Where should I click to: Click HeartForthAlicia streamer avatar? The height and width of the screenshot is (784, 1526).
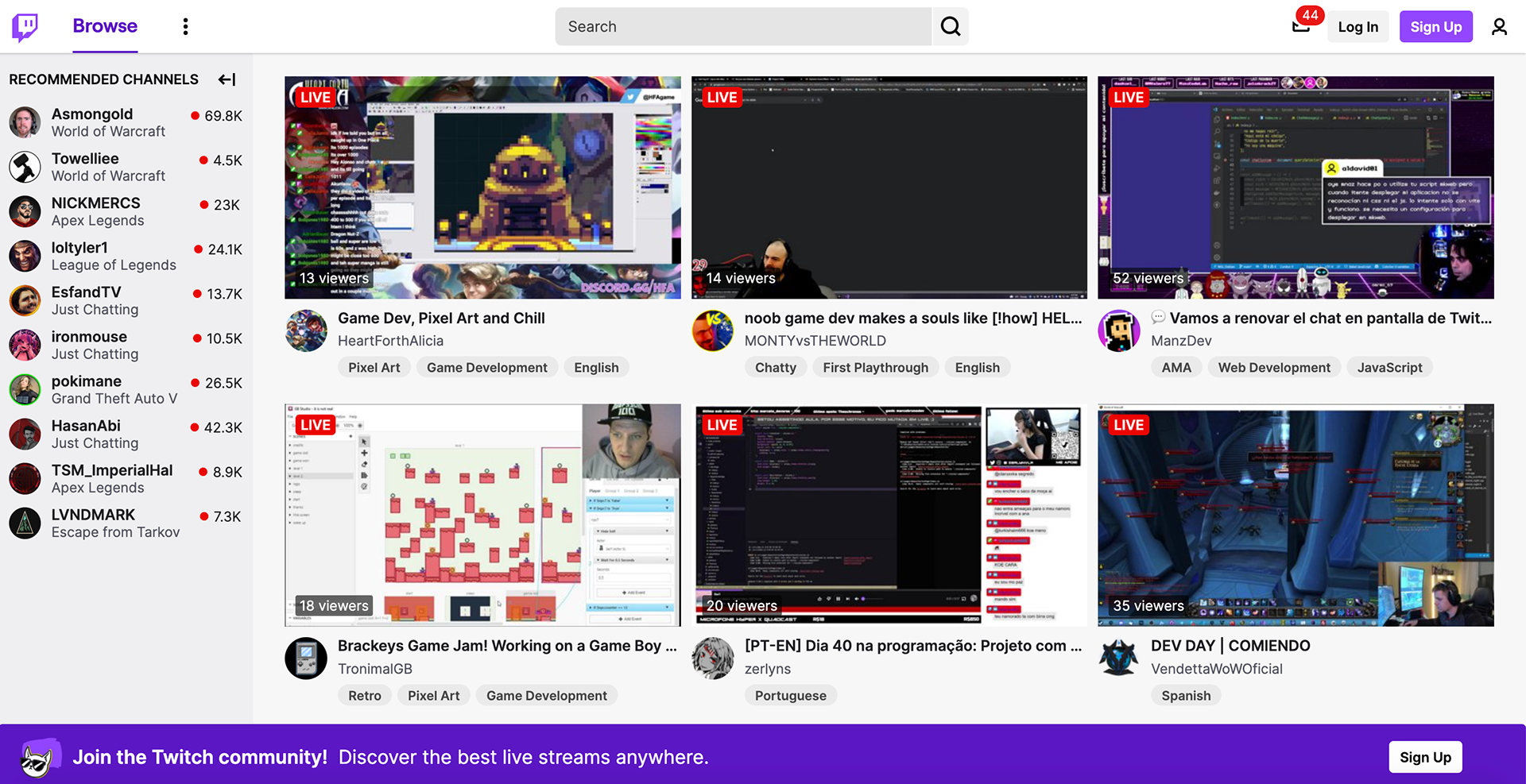306,330
